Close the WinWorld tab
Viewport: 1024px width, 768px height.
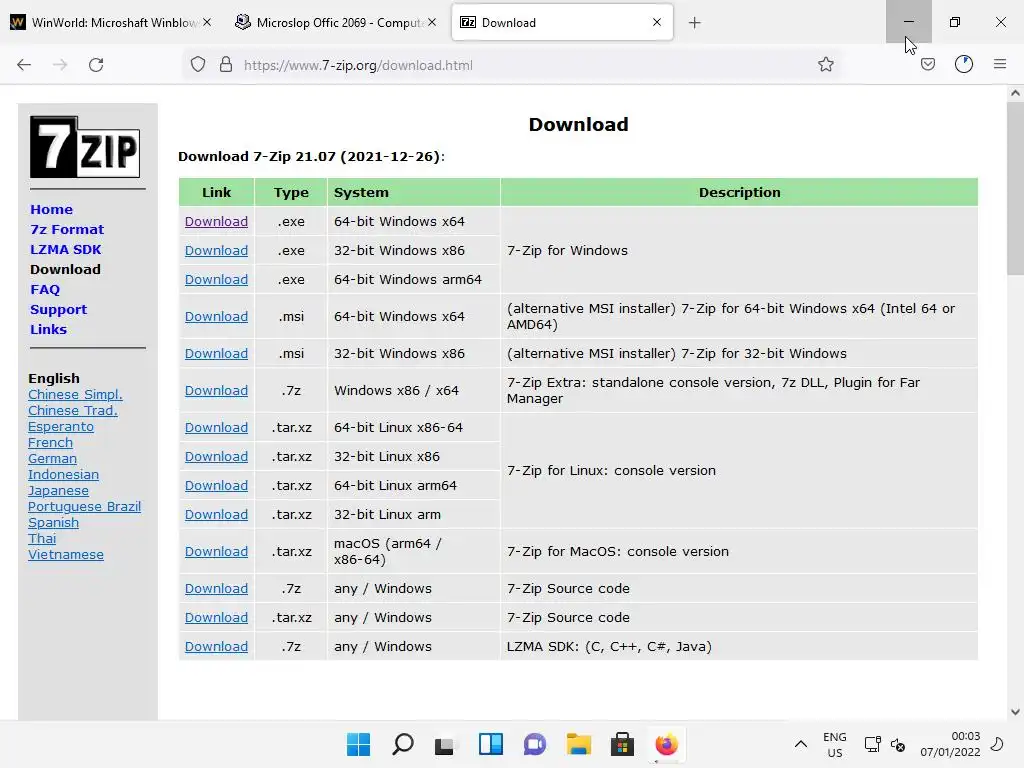pyautogui.click(x=207, y=22)
